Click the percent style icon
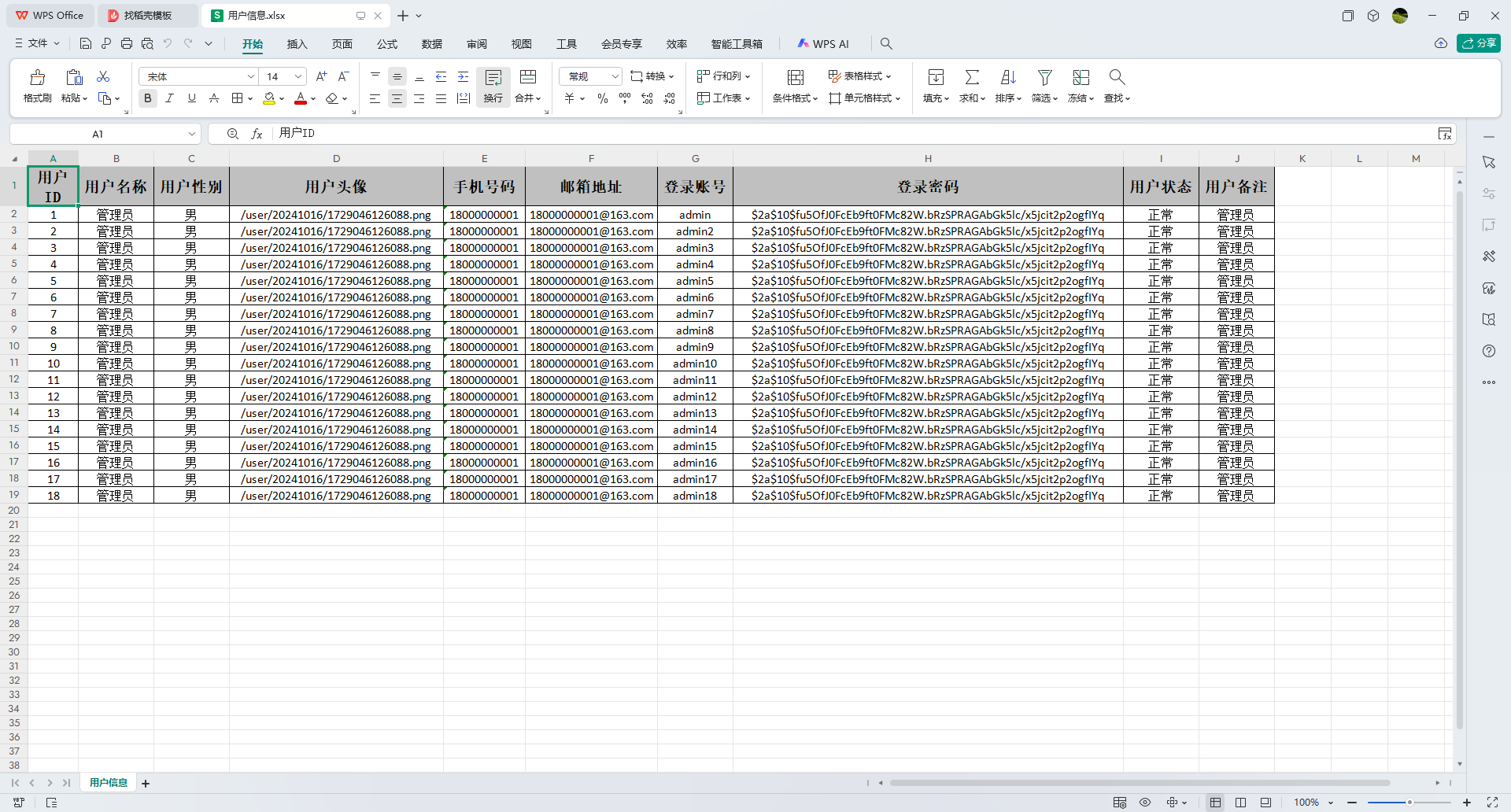 [x=602, y=98]
